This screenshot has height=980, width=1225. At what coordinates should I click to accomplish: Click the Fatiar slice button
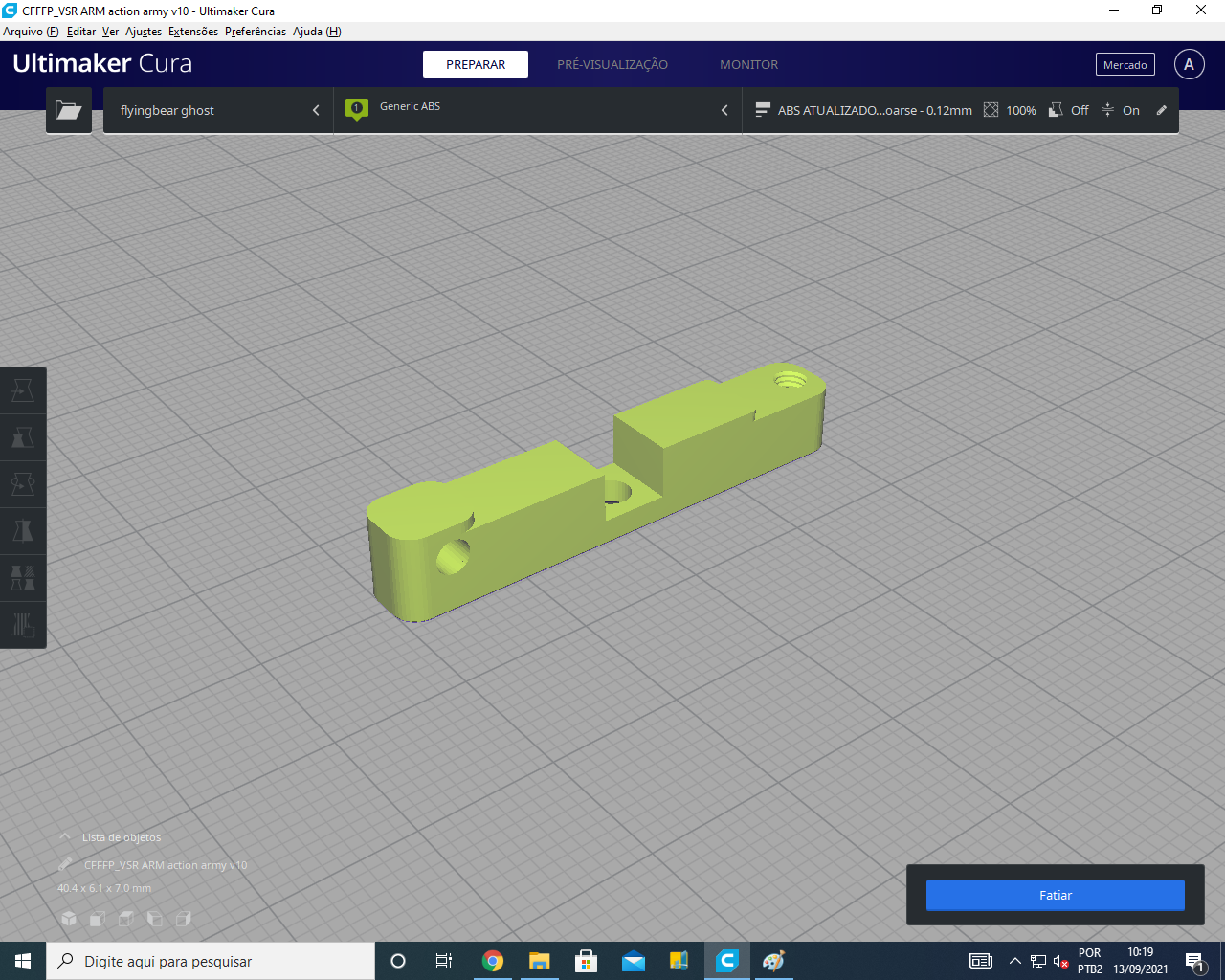(1056, 896)
